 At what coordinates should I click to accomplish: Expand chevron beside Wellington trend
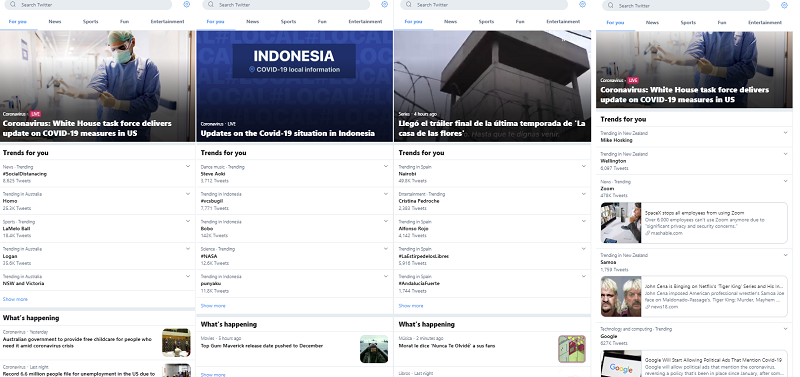pyautogui.click(x=786, y=154)
